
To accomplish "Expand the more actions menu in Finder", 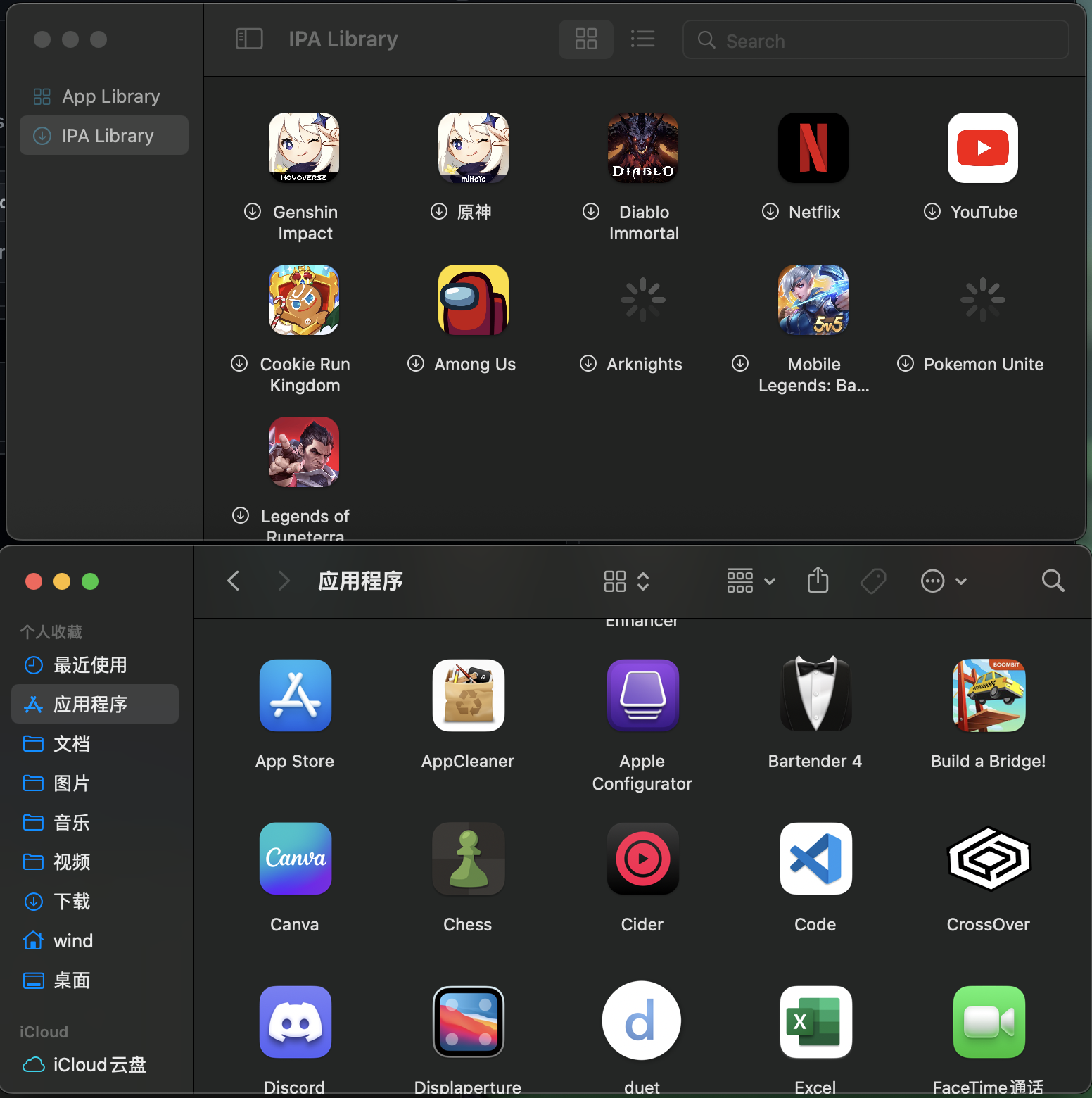I will coord(943,581).
